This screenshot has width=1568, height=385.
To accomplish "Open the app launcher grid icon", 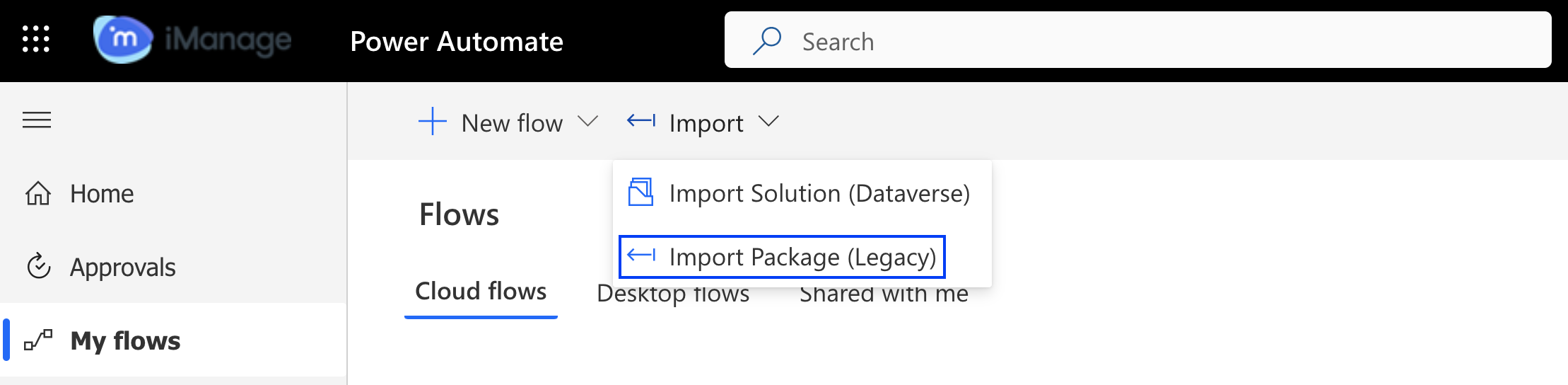I will [x=36, y=40].
